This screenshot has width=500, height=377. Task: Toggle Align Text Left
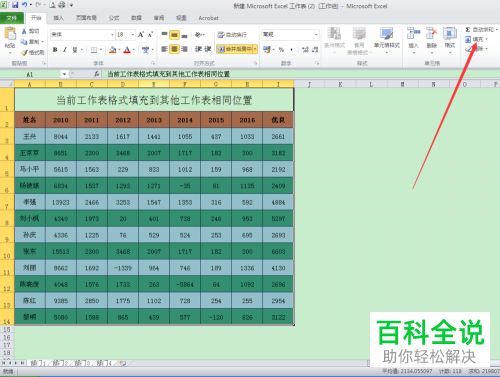[x=164, y=49]
